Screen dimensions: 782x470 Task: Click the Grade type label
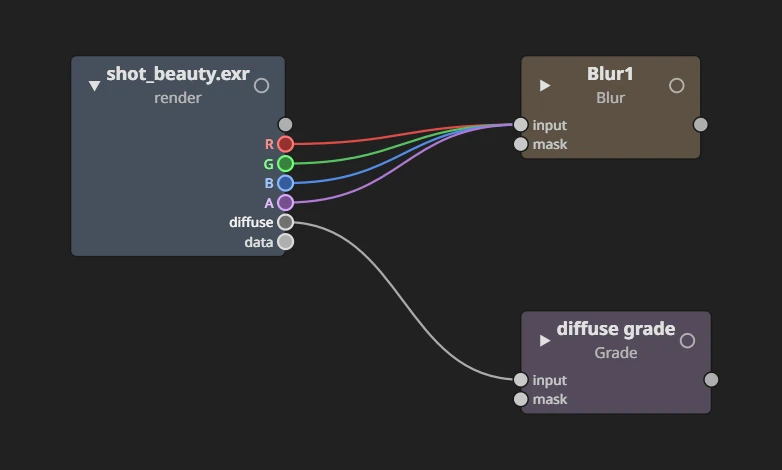[616, 353]
